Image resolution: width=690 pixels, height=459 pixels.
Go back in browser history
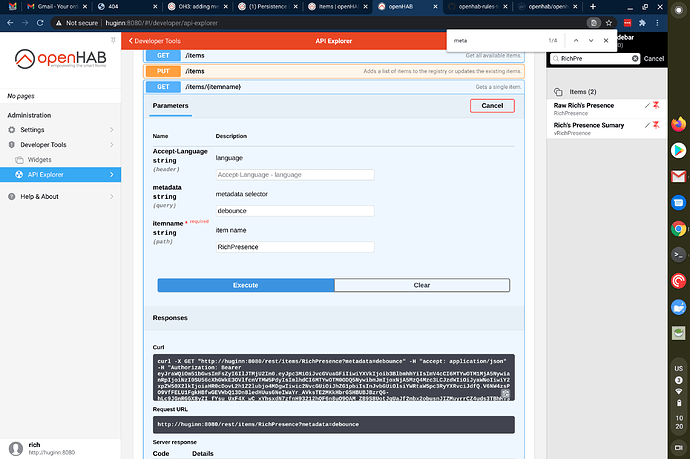(x=10, y=23)
